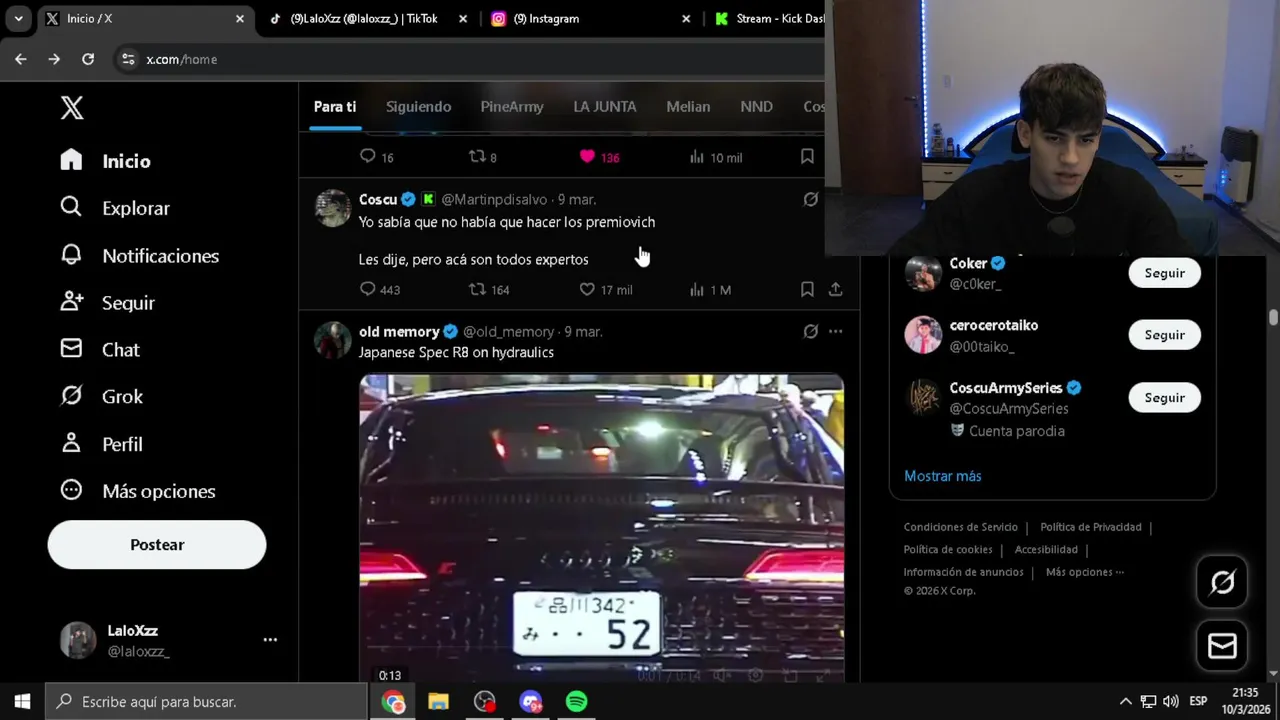
Task: Switch to LA JUNTA tab
Action: (605, 107)
